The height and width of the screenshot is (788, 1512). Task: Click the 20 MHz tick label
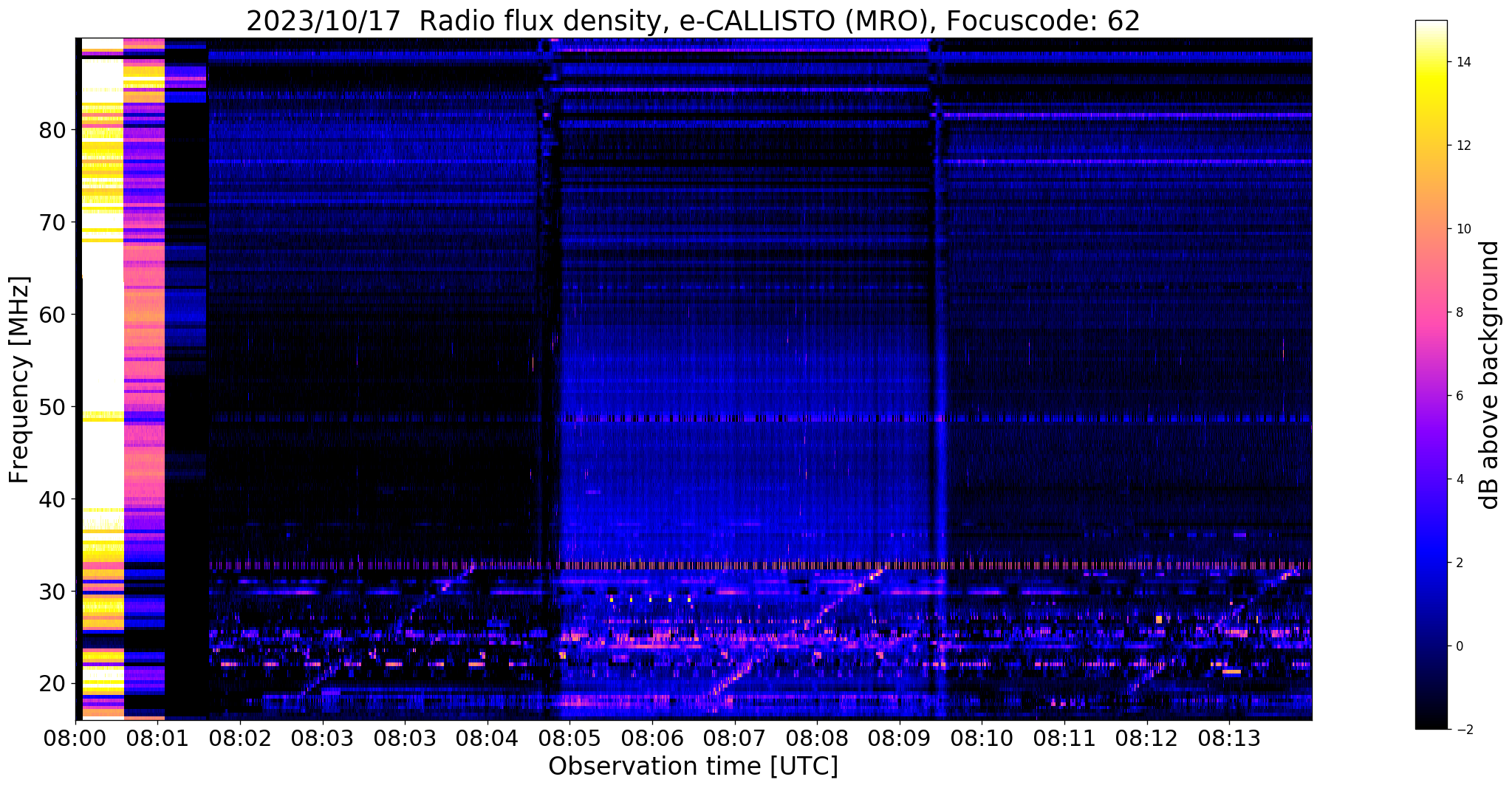point(52,684)
